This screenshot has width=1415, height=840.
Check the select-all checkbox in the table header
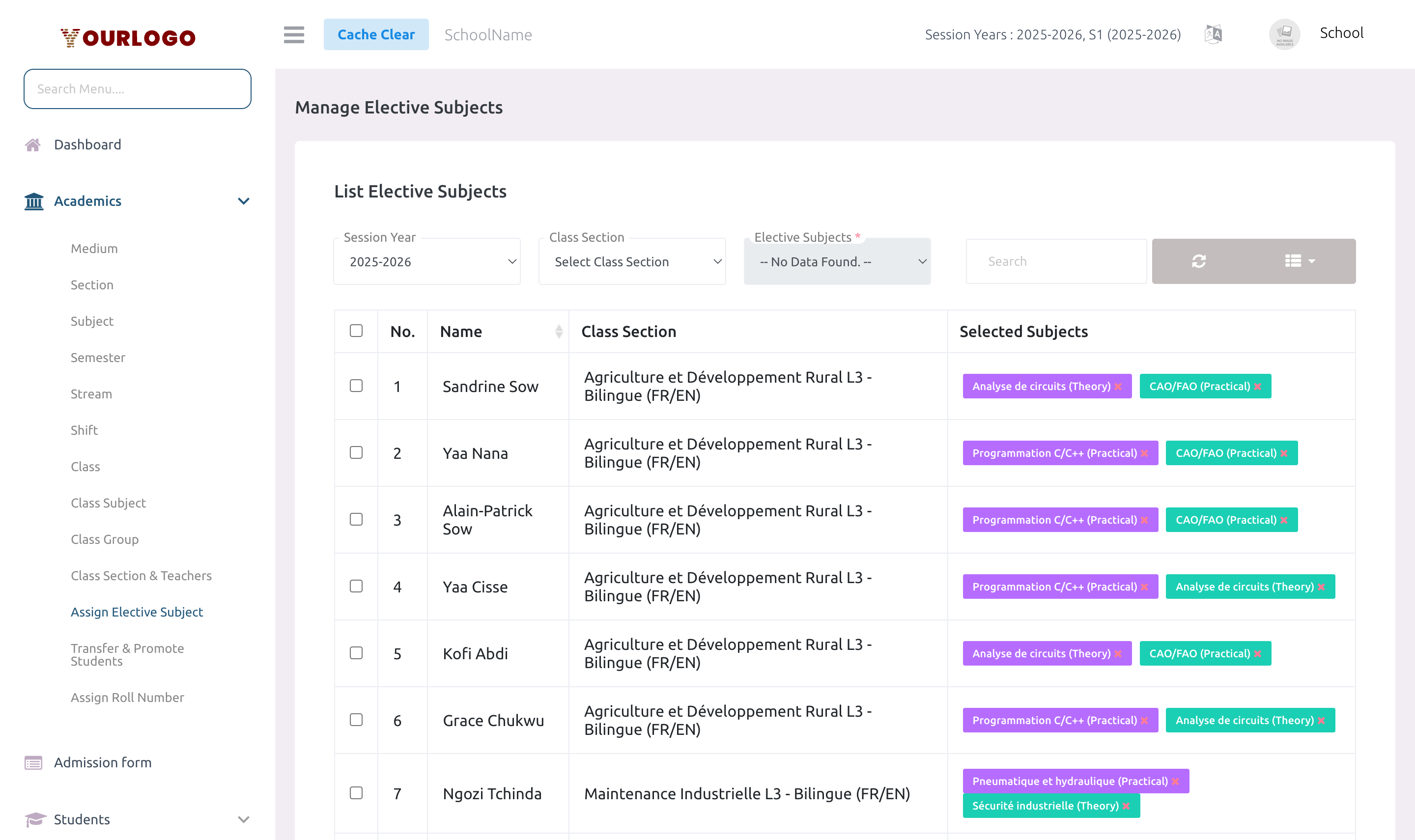356,330
